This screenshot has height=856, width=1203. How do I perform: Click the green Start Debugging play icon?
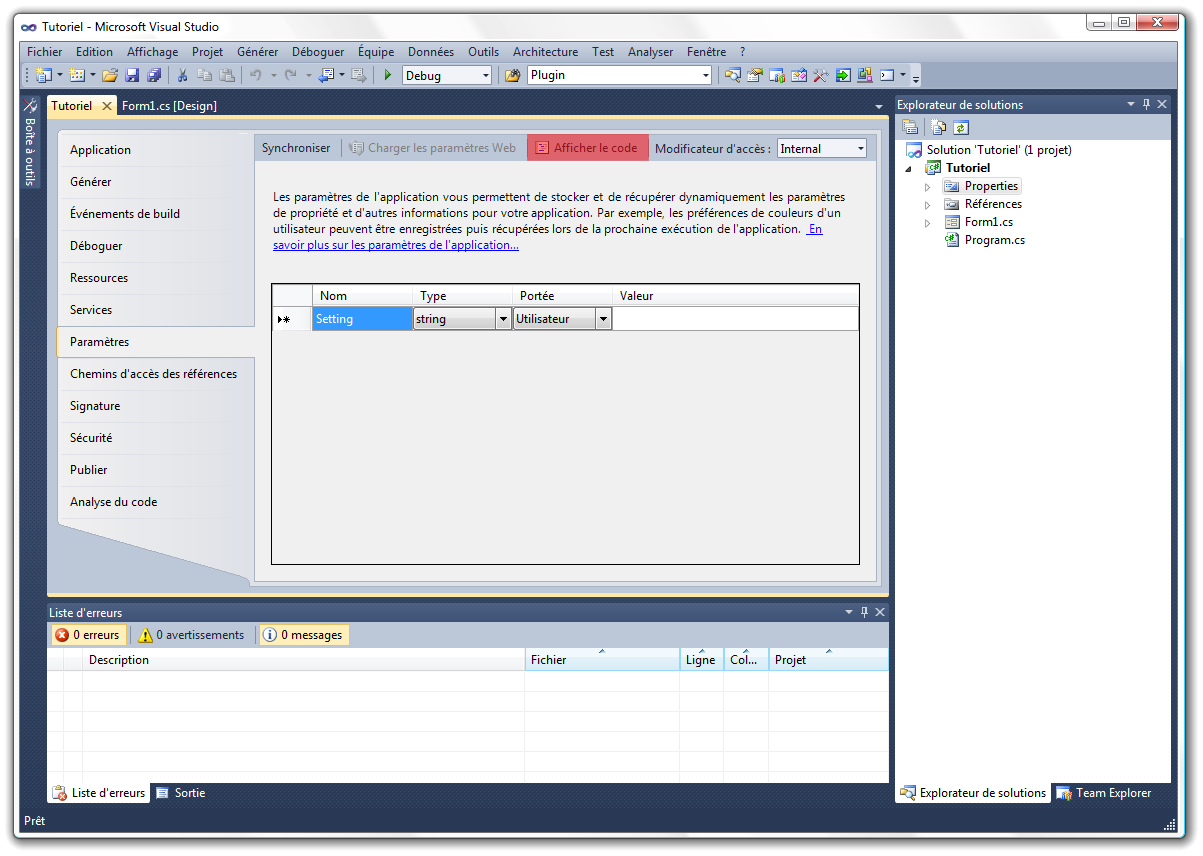[387, 75]
